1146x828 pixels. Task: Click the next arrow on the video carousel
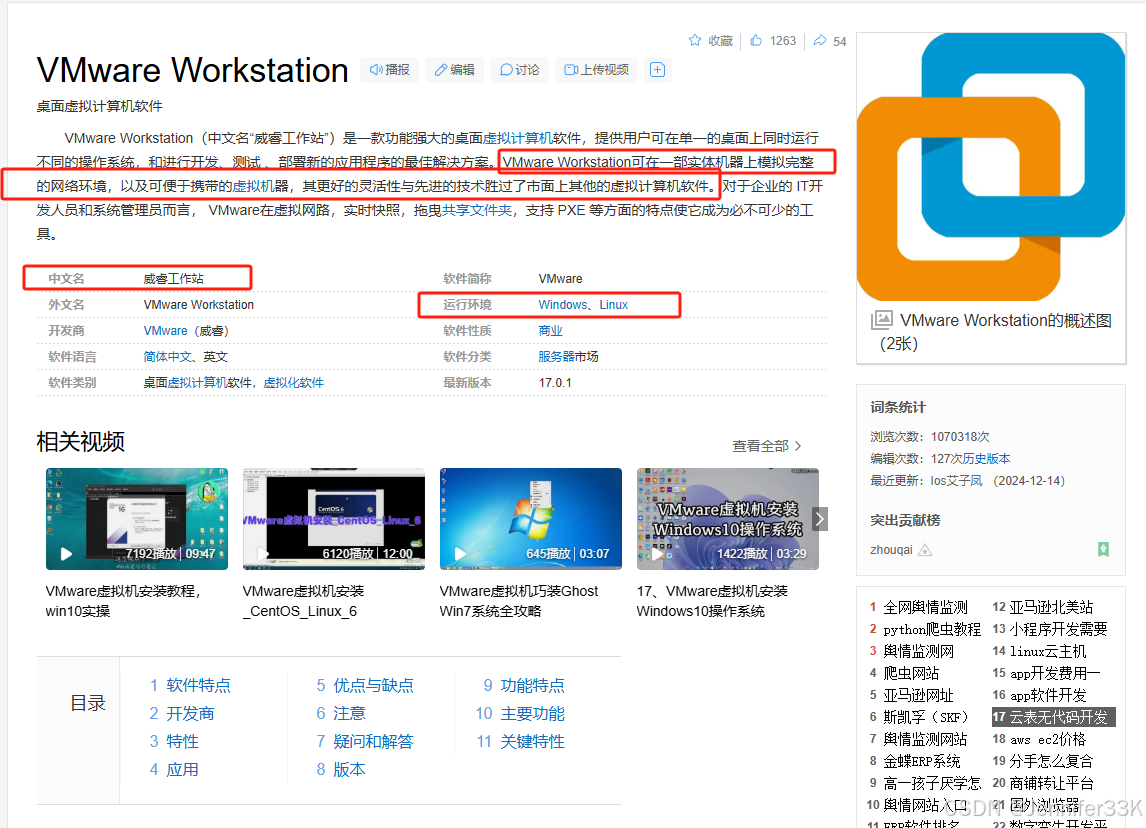820,519
